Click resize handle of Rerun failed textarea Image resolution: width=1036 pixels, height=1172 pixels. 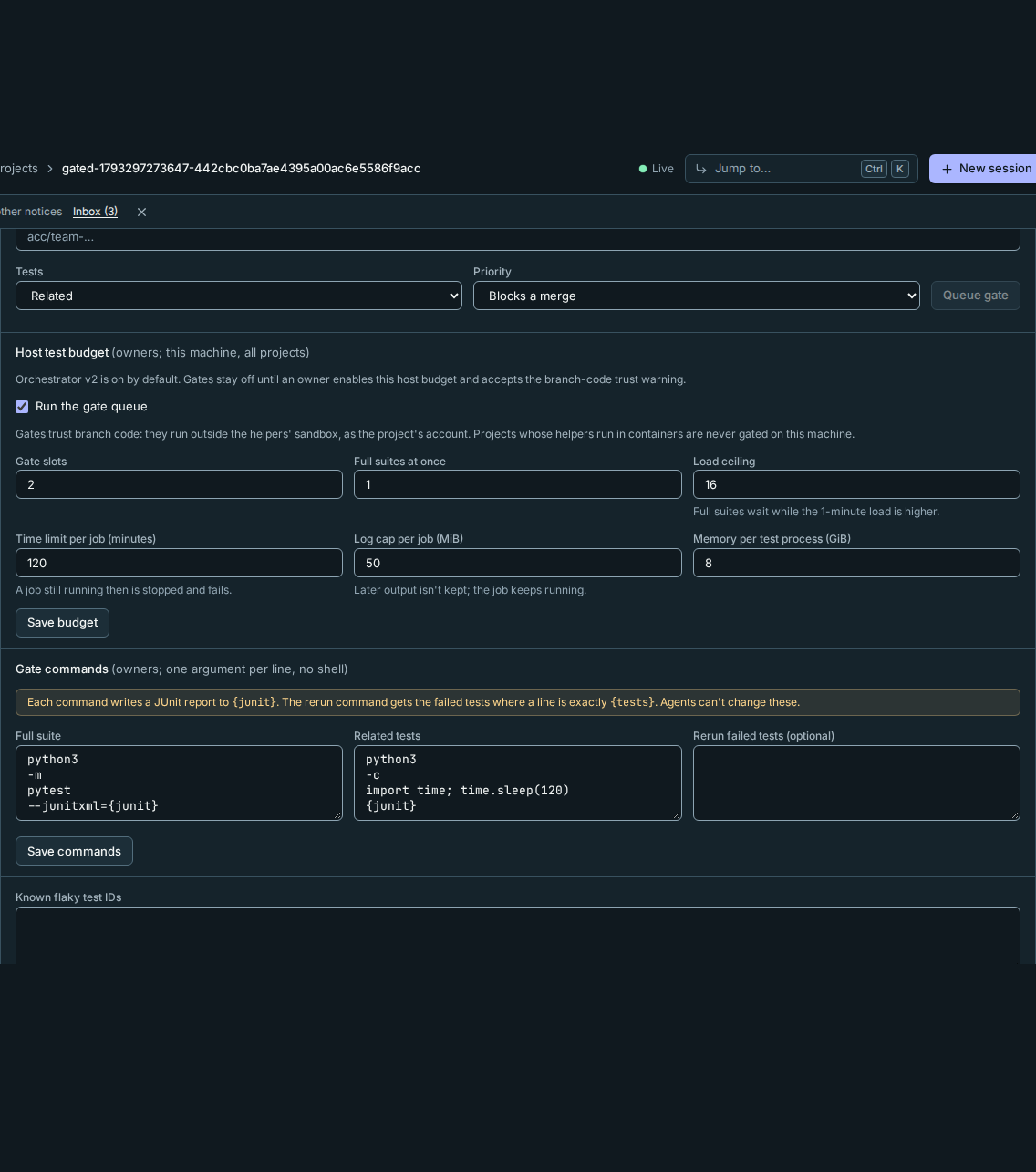tap(1014, 814)
